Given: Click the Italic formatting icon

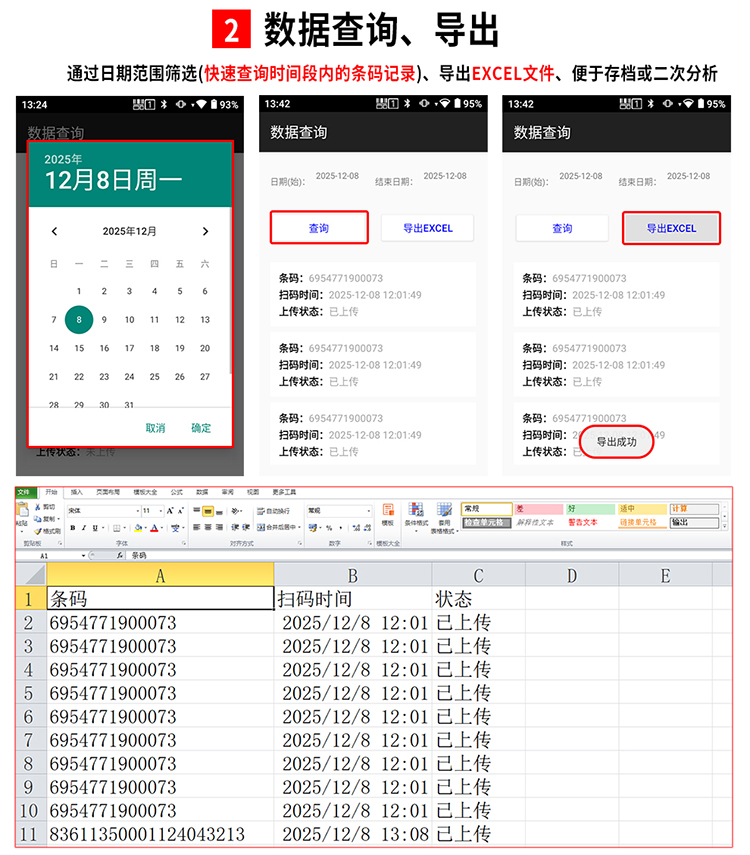Looking at the screenshot, I should coord(84,528).
